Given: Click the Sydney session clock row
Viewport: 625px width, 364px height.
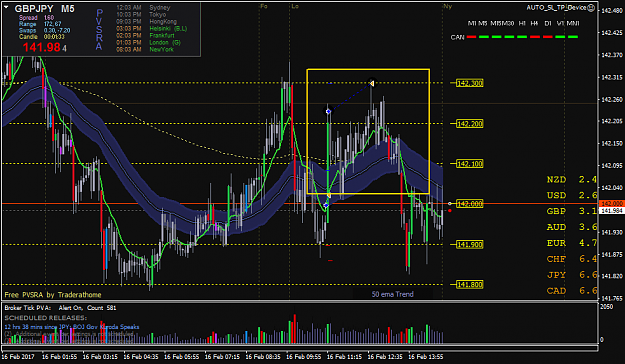Looking at the screenshot, I should pos(143,8).
